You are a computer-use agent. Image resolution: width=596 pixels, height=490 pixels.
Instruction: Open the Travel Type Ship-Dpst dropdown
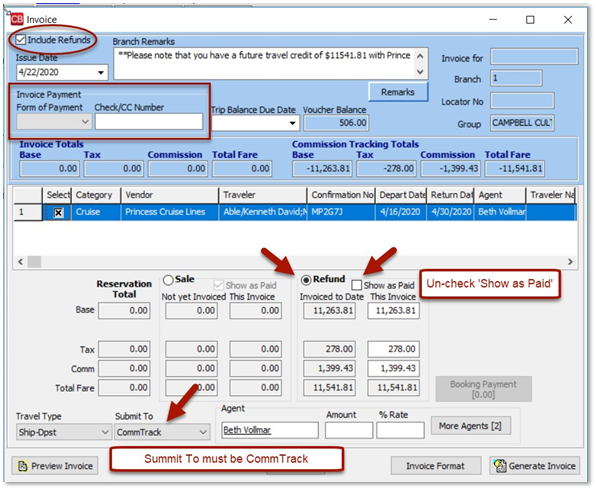click(63, 432)
